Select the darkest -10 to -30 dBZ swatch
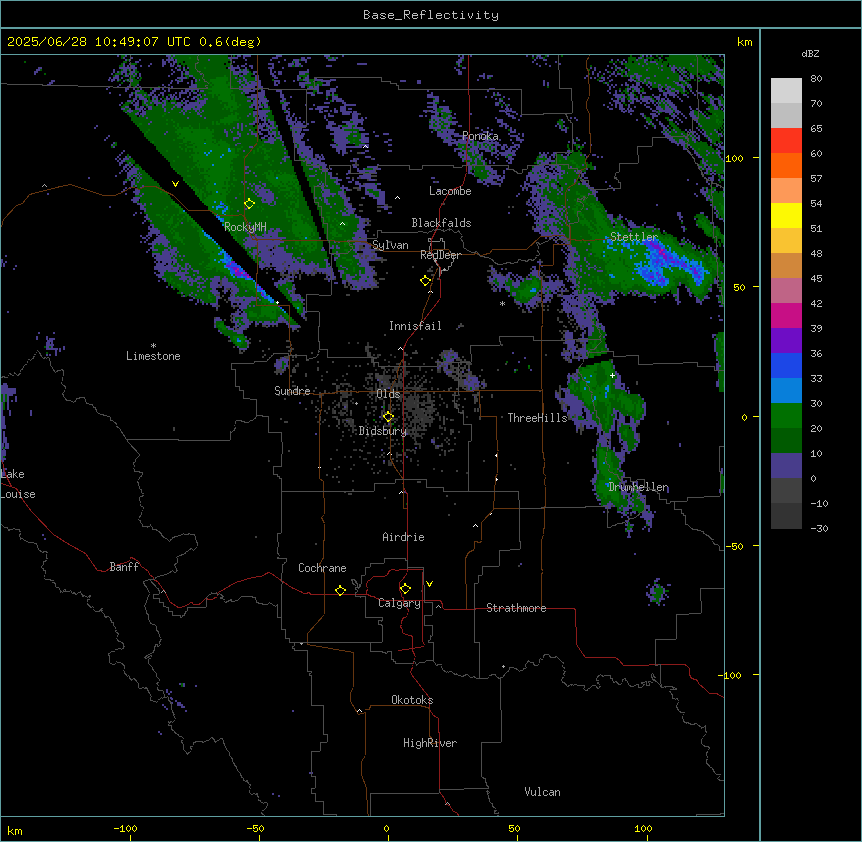Viewport: 862px width, 842px height. pyautogui.click(x=786, y=516)
